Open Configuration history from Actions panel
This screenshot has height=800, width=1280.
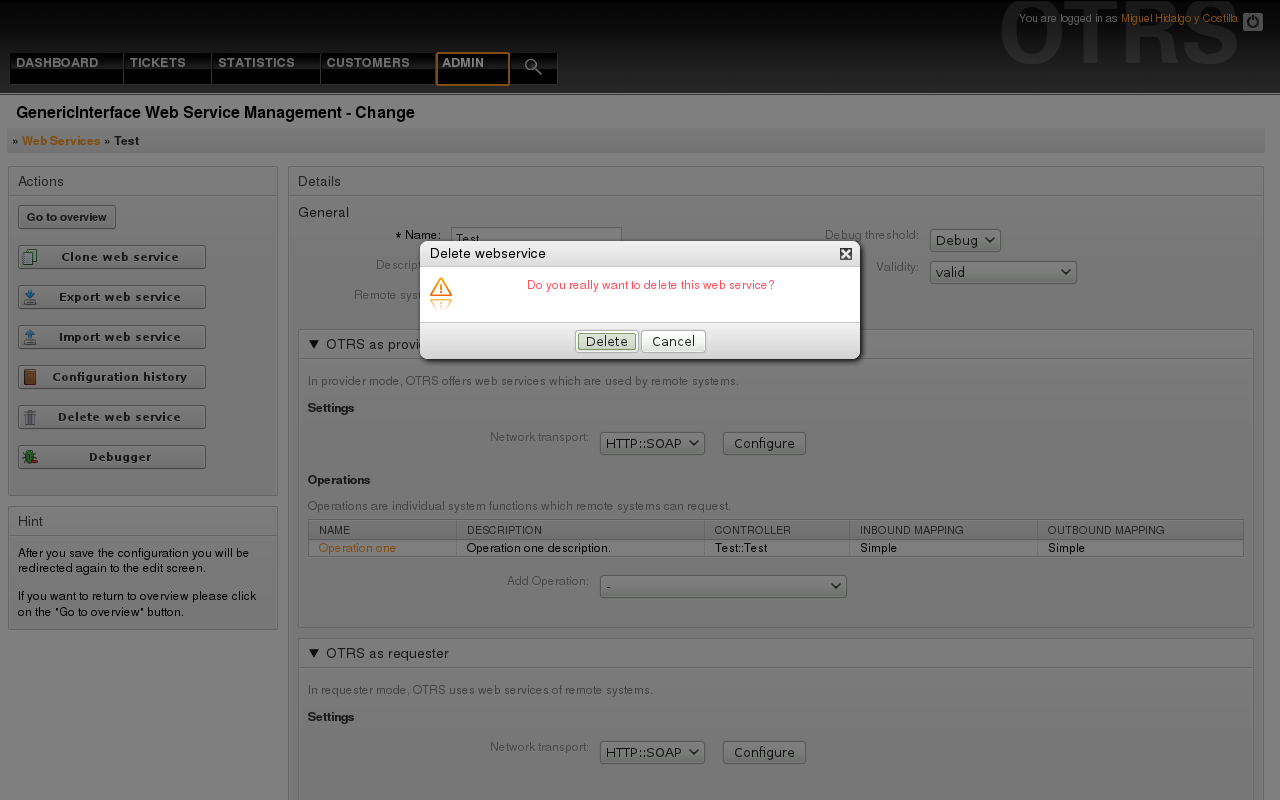pos(112,377)
